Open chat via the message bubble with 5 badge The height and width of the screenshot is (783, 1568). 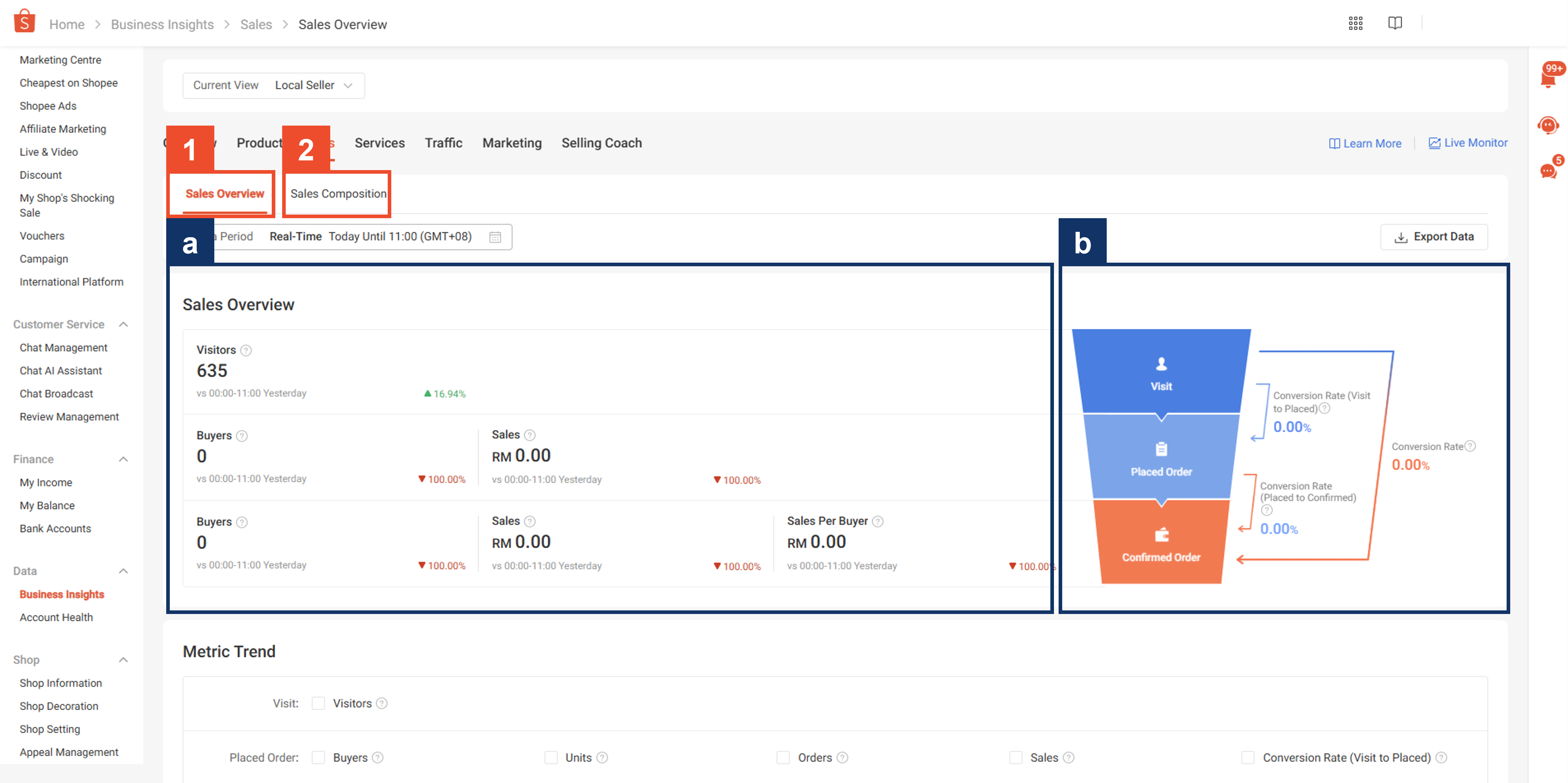[x=1549, y=170]
